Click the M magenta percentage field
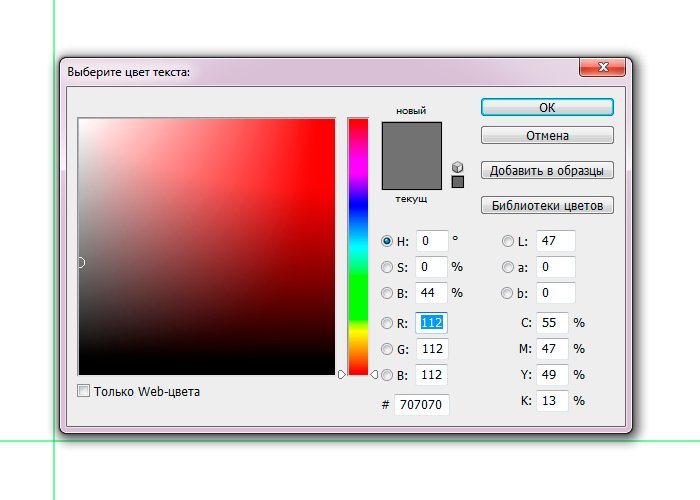The height and width of the screenshot is (500, 700). pos(552,349)
